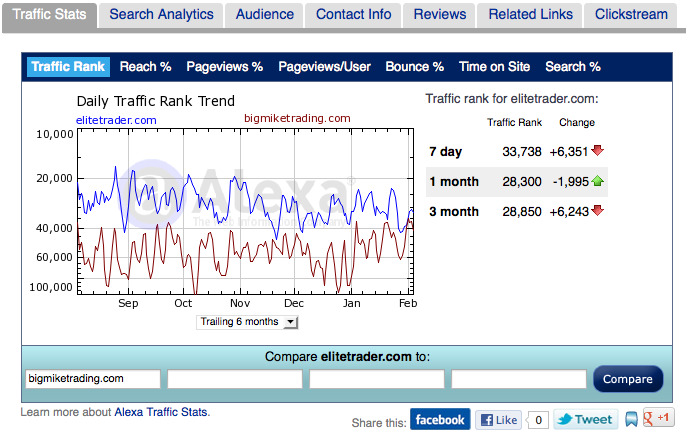Switch to the Search Analytics tab
The height and width of the screenshot is (434, 688).
[161, 15]
